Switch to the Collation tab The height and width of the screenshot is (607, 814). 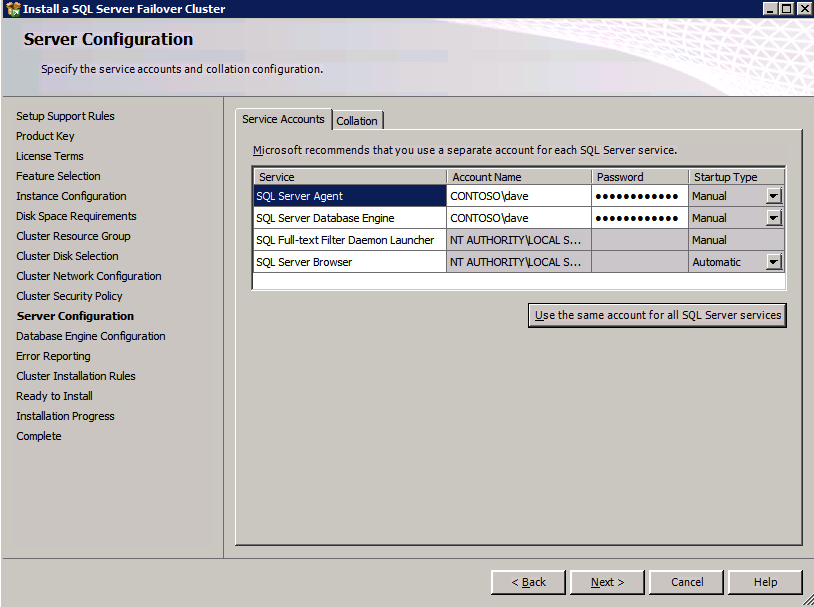[x=357, y=120]
